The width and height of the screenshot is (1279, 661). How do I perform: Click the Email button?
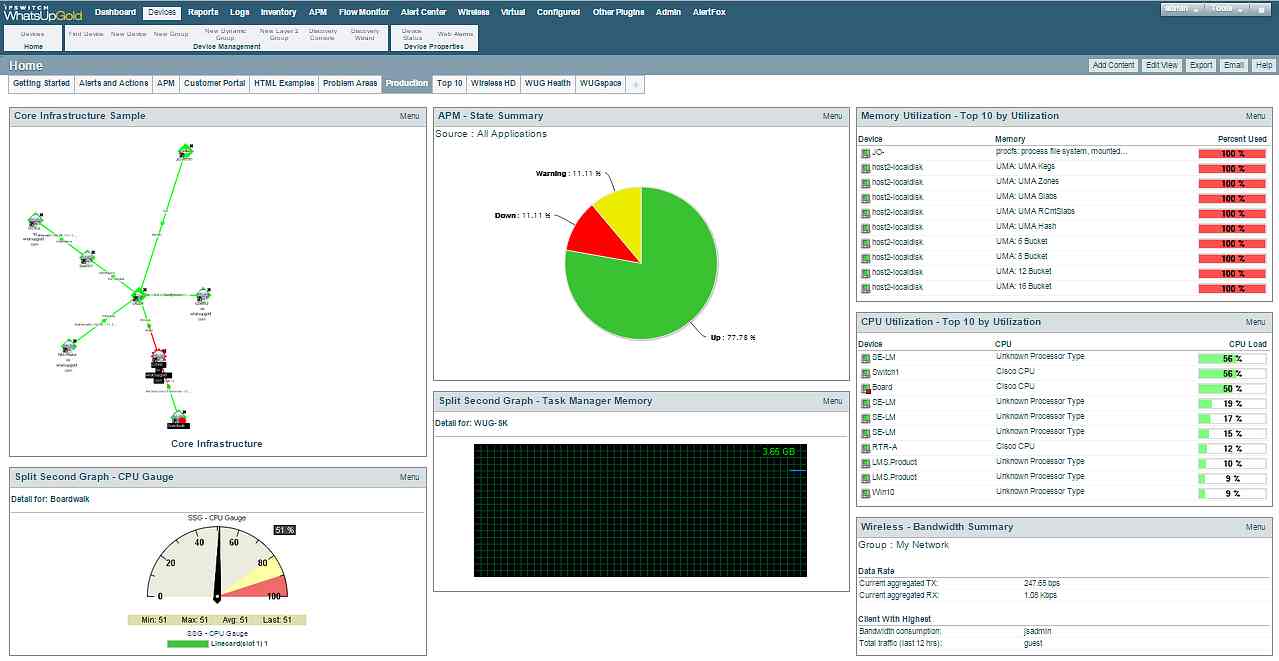[1234, 65]
